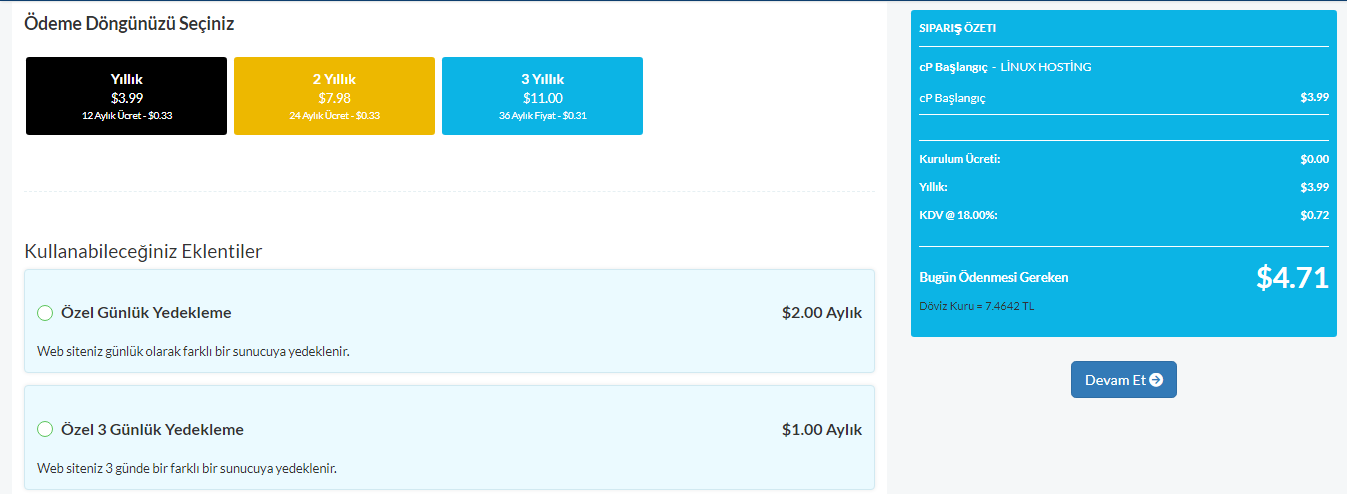Choose the yellow 2 Yıllık $7.98 plan
This screenshot has width=1347, height=494.
coord(334,96)
